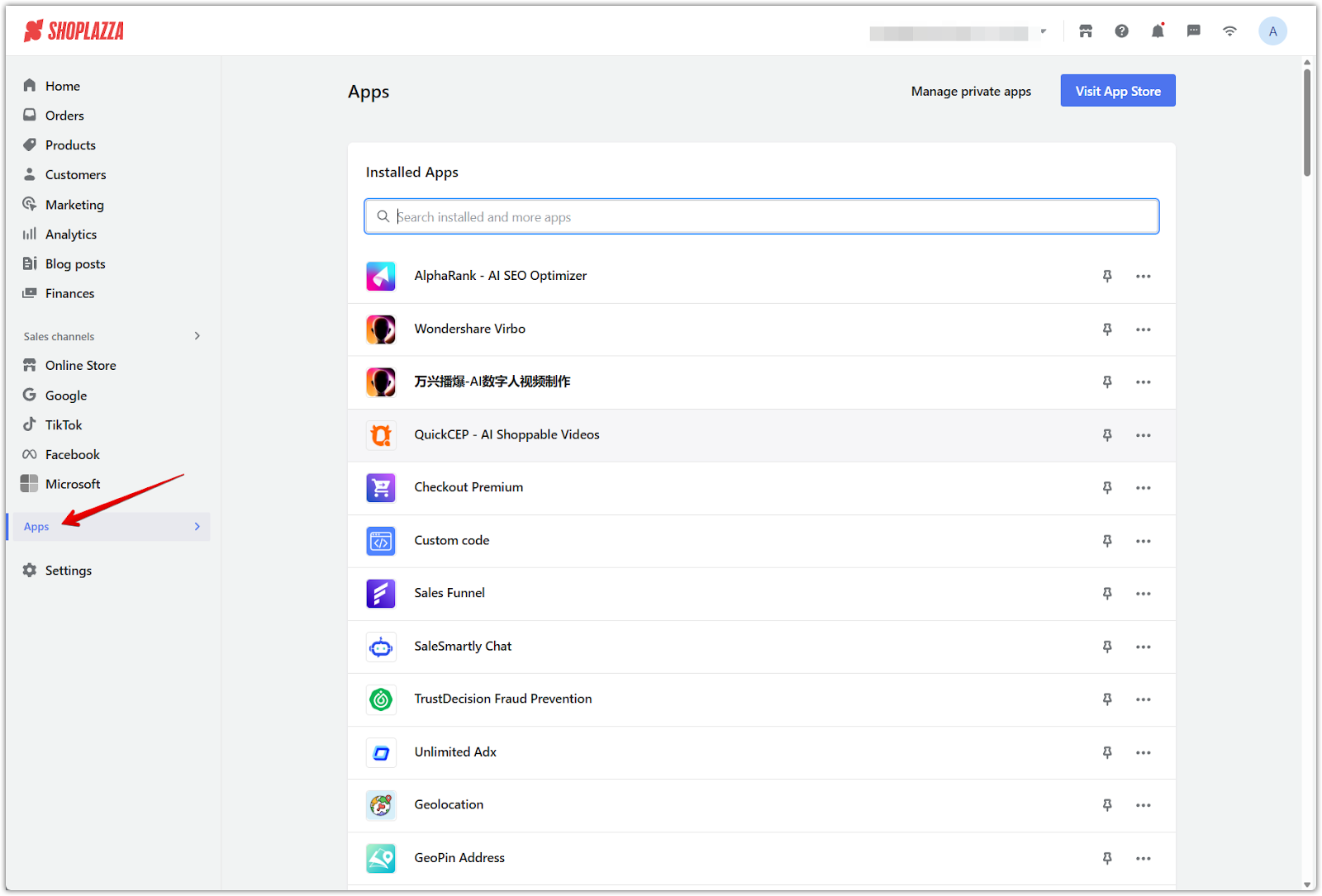
Task: Pin the QuickCEP app
Action: 1107,435
